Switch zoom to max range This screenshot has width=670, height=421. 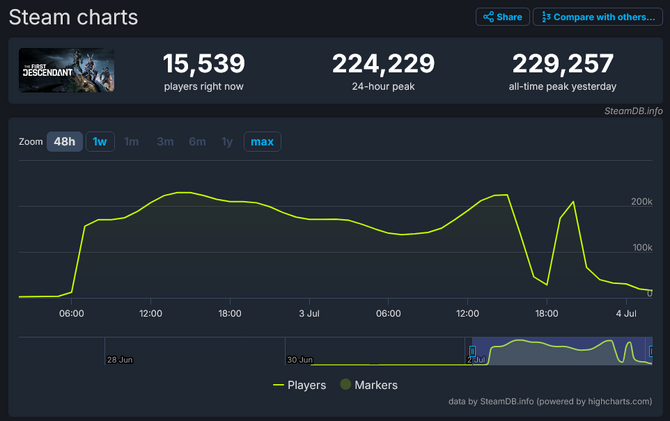(x=262, y=142)
